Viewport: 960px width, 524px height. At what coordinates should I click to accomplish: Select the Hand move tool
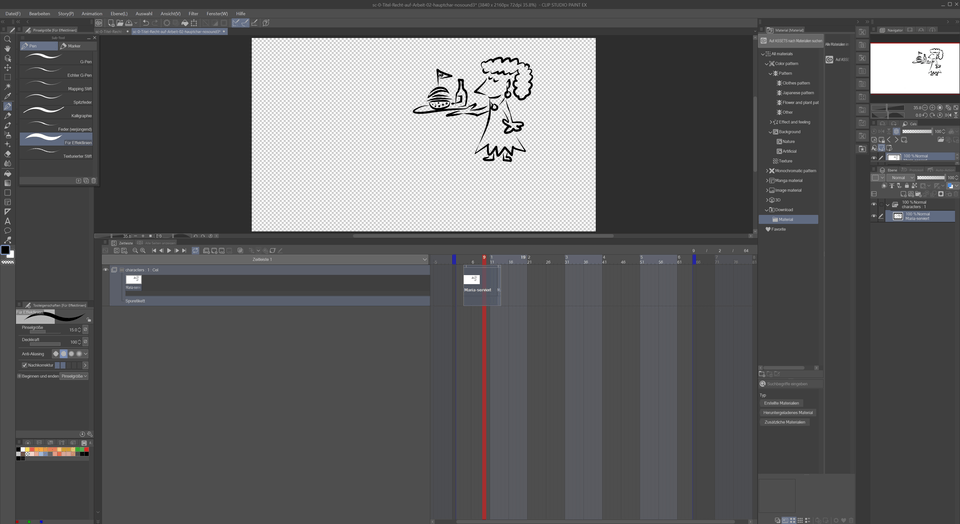click(7, 48)
